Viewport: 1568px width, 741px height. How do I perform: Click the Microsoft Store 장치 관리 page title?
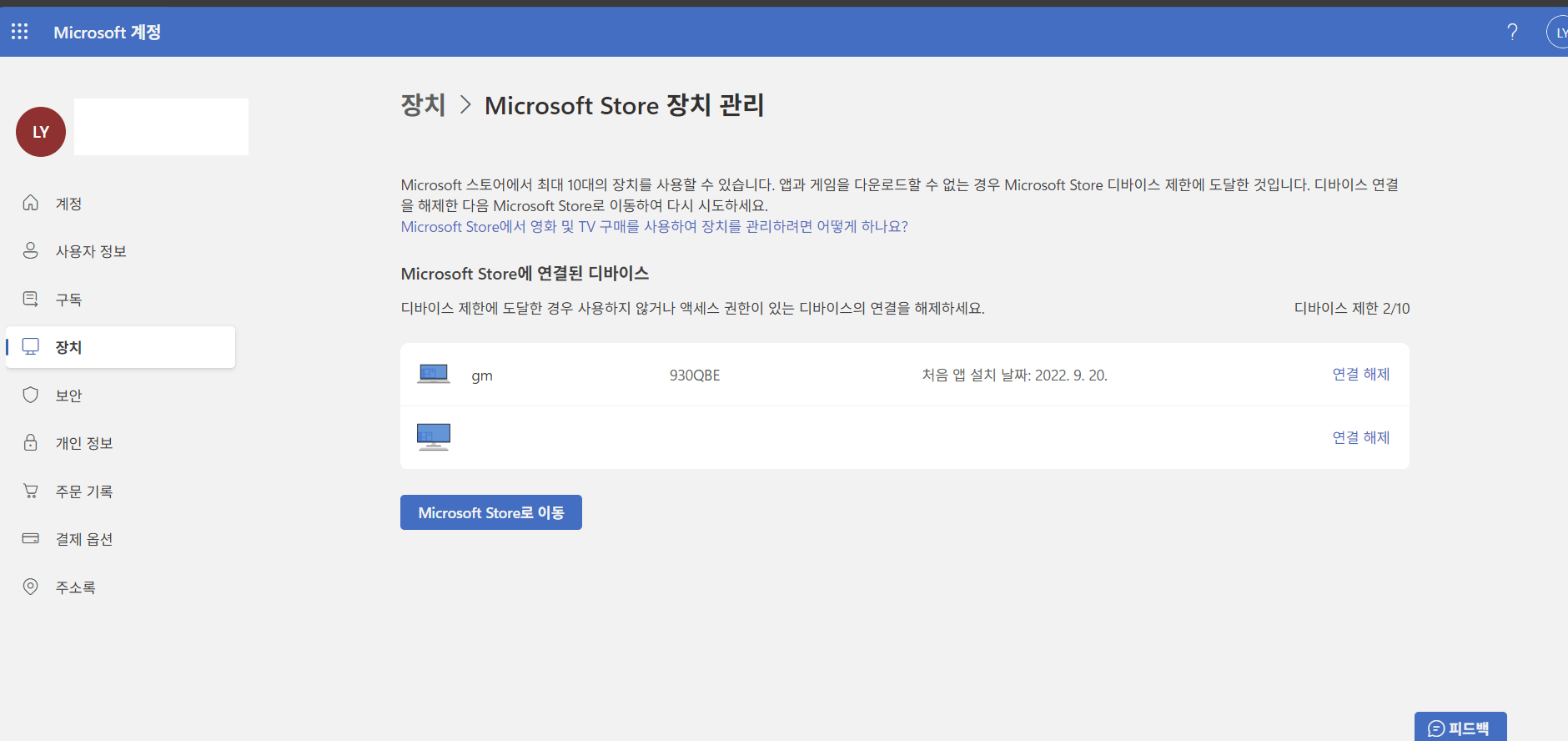[624, 105]
